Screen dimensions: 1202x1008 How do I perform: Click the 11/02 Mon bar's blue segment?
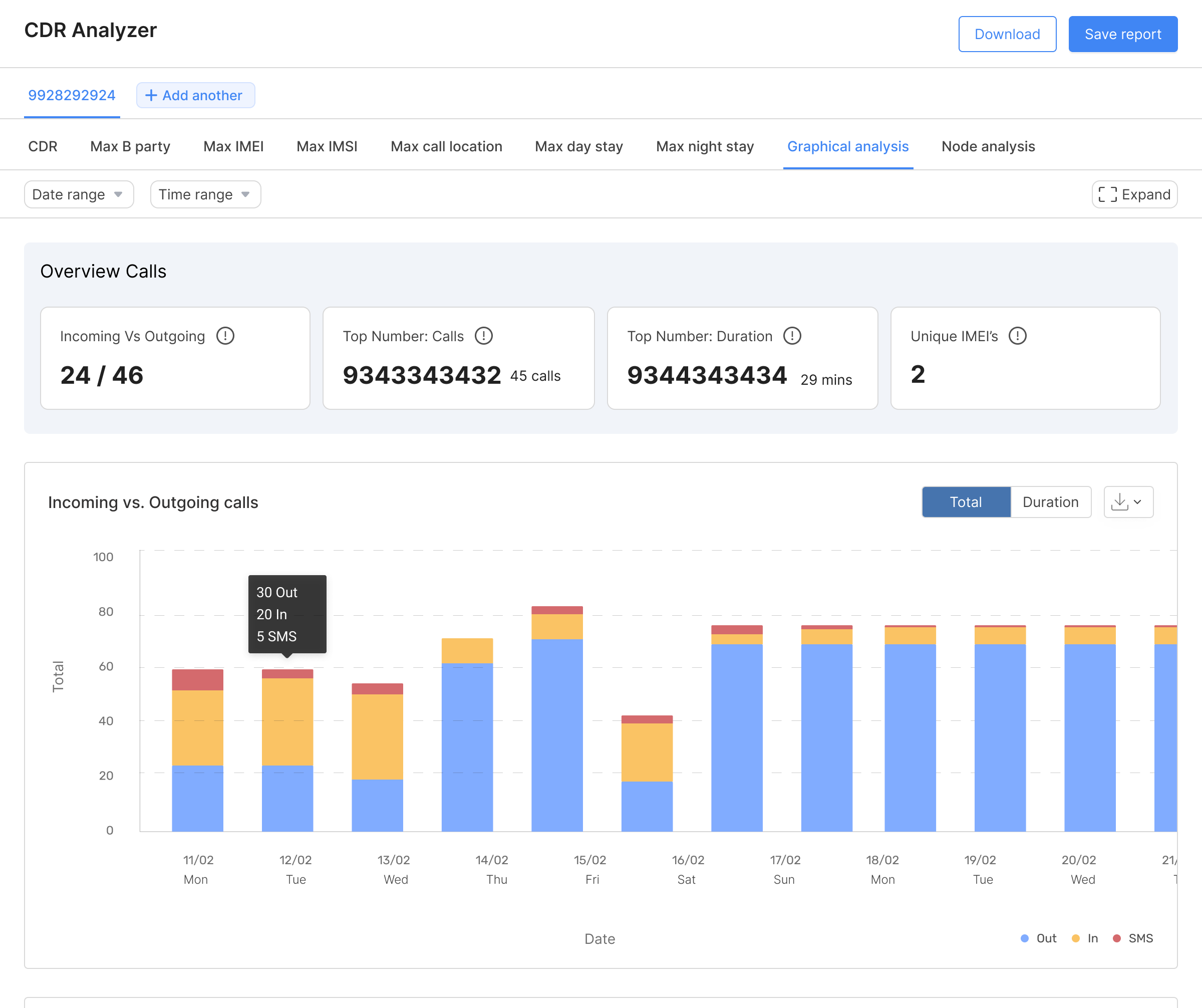(197, 799)
